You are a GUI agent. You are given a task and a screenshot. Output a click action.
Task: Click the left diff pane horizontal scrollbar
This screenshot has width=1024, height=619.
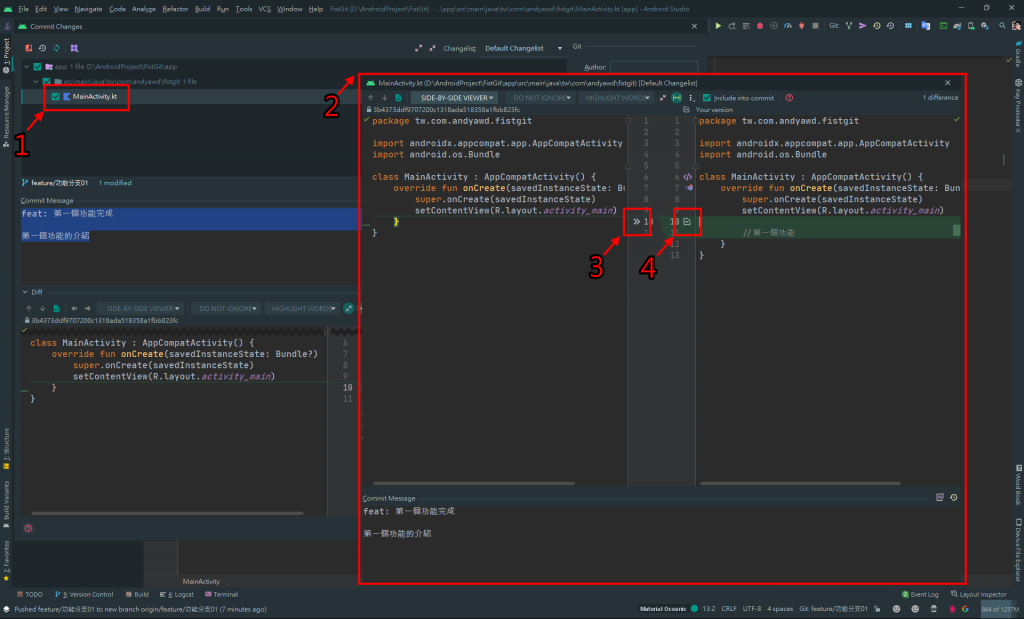474,483
